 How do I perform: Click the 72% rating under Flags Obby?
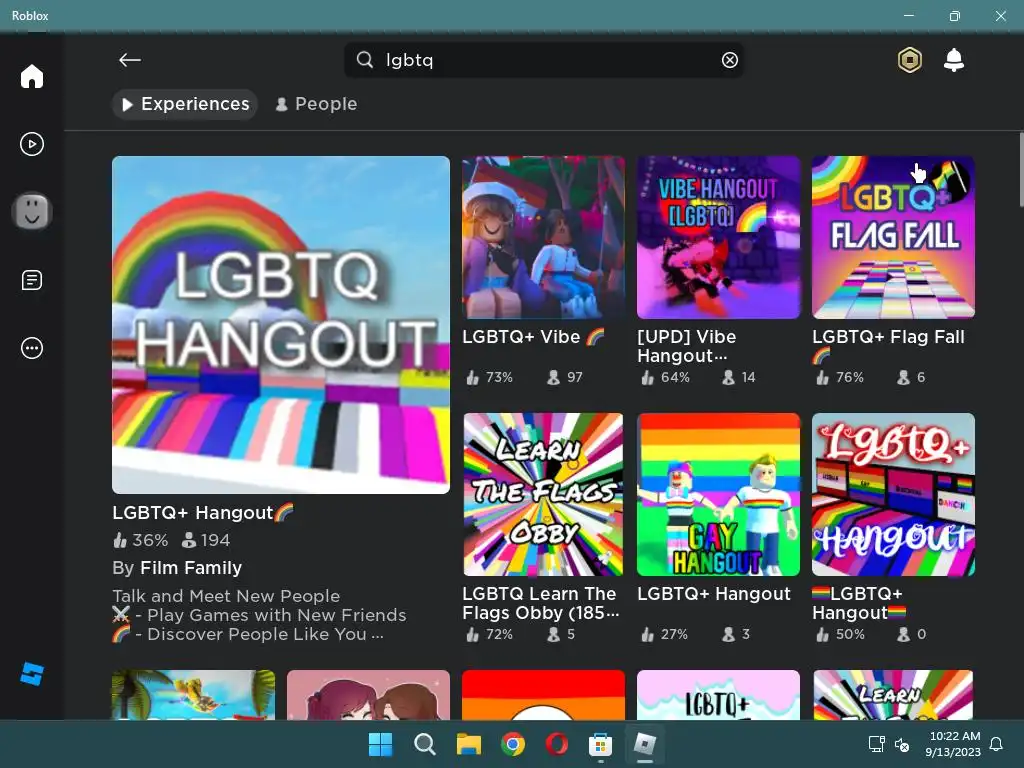(489, 635)
